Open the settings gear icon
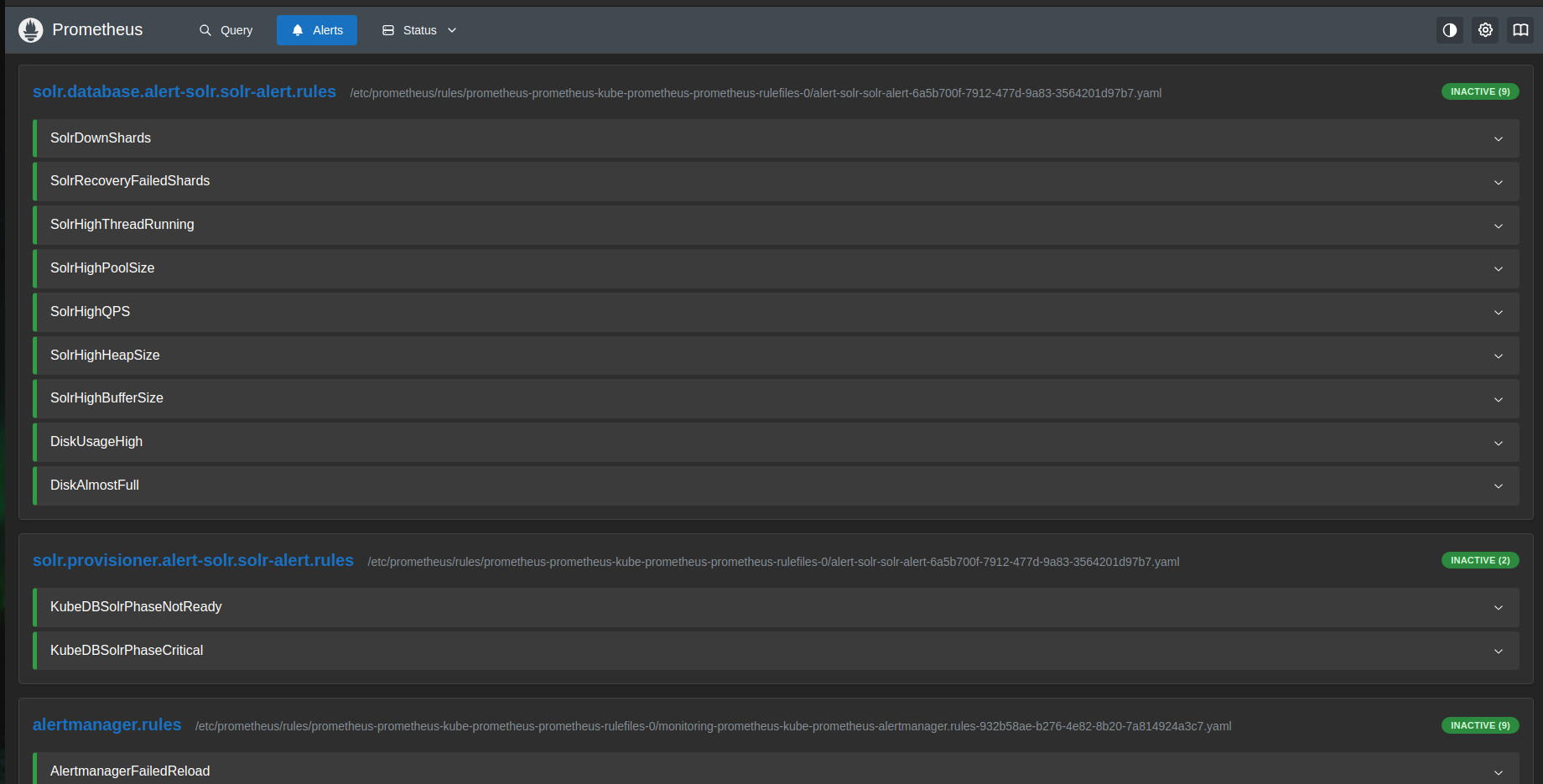Screen dimensions: 1543x784 1485,30
